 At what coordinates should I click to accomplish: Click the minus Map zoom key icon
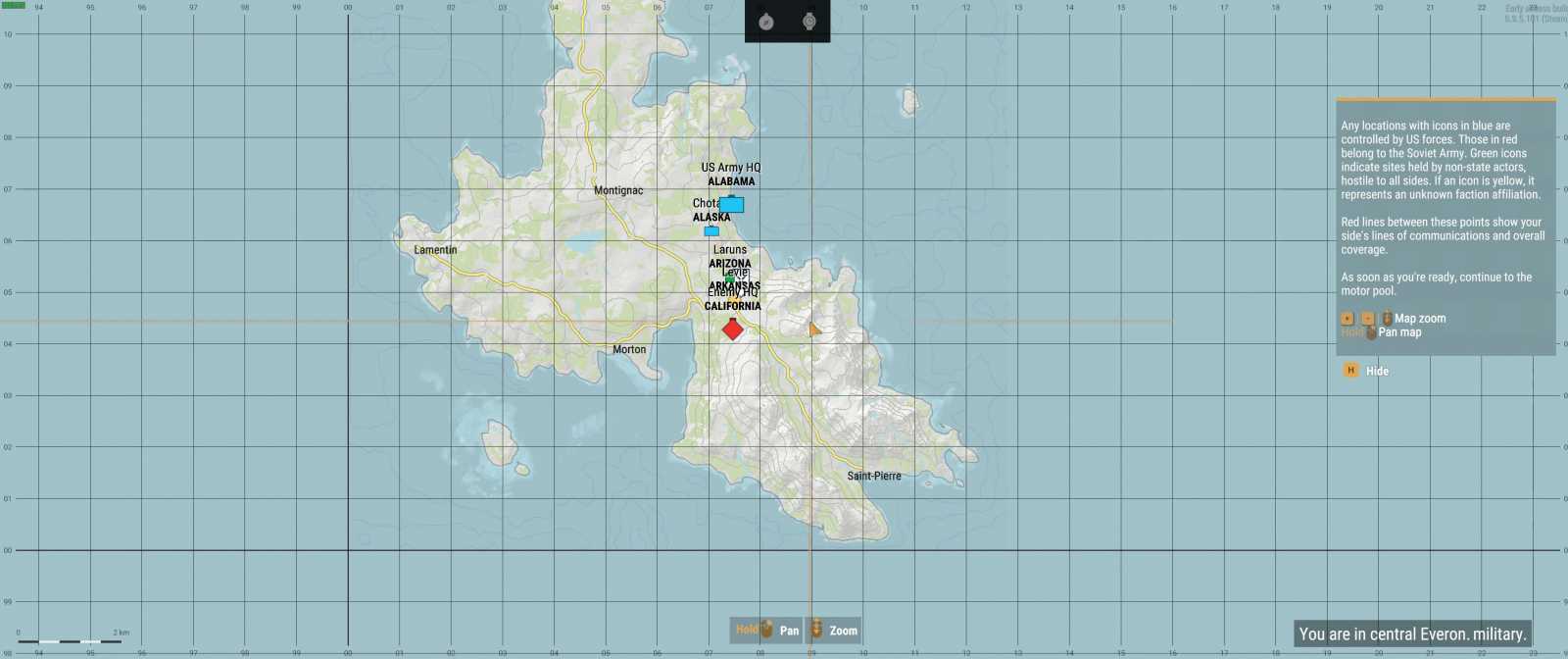coord(1367,318)
